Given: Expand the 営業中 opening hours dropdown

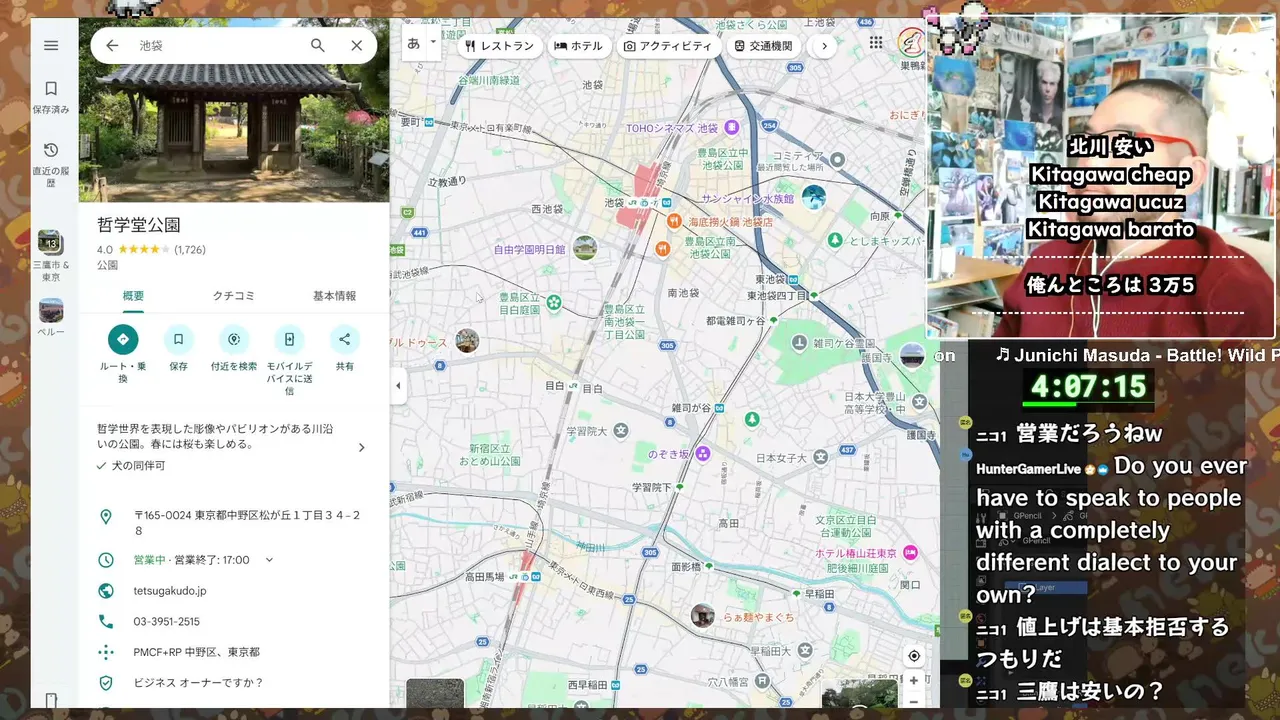Looking at the screenshot, I should [x=269, y=560].
